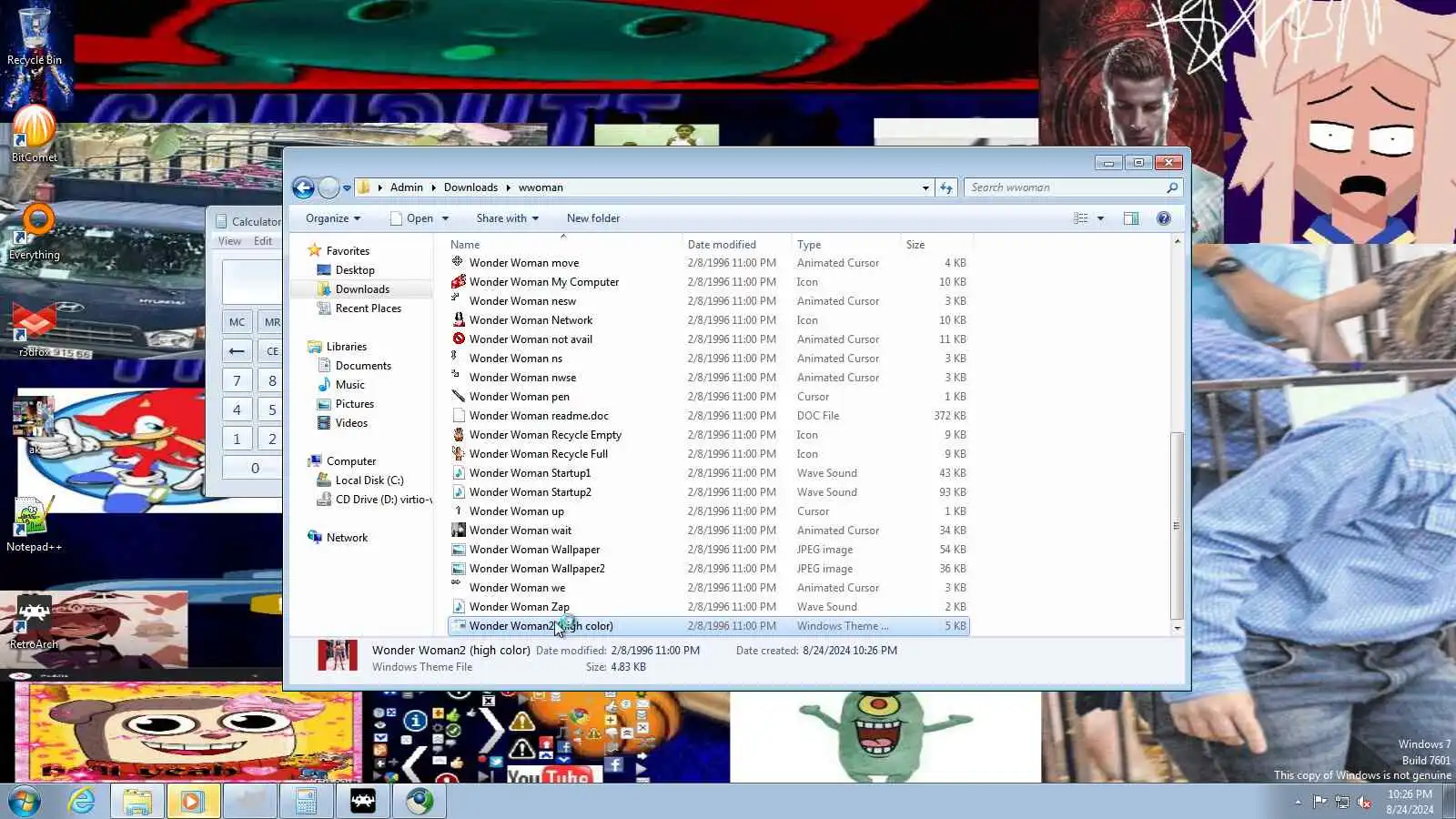Click the volume icon in the system tray

click(1364, 802)
